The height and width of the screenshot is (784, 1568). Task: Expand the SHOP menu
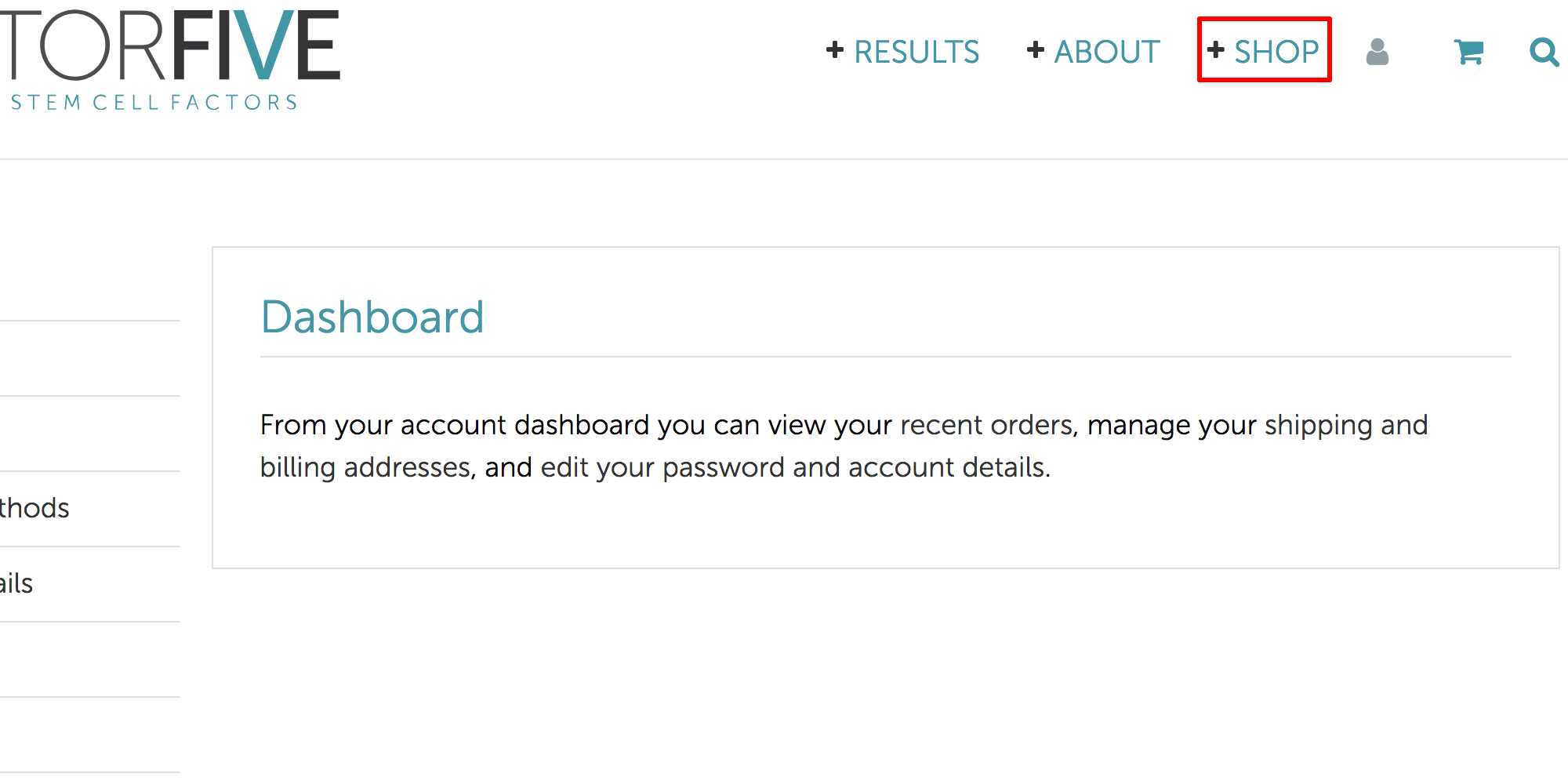point(1276,52)
